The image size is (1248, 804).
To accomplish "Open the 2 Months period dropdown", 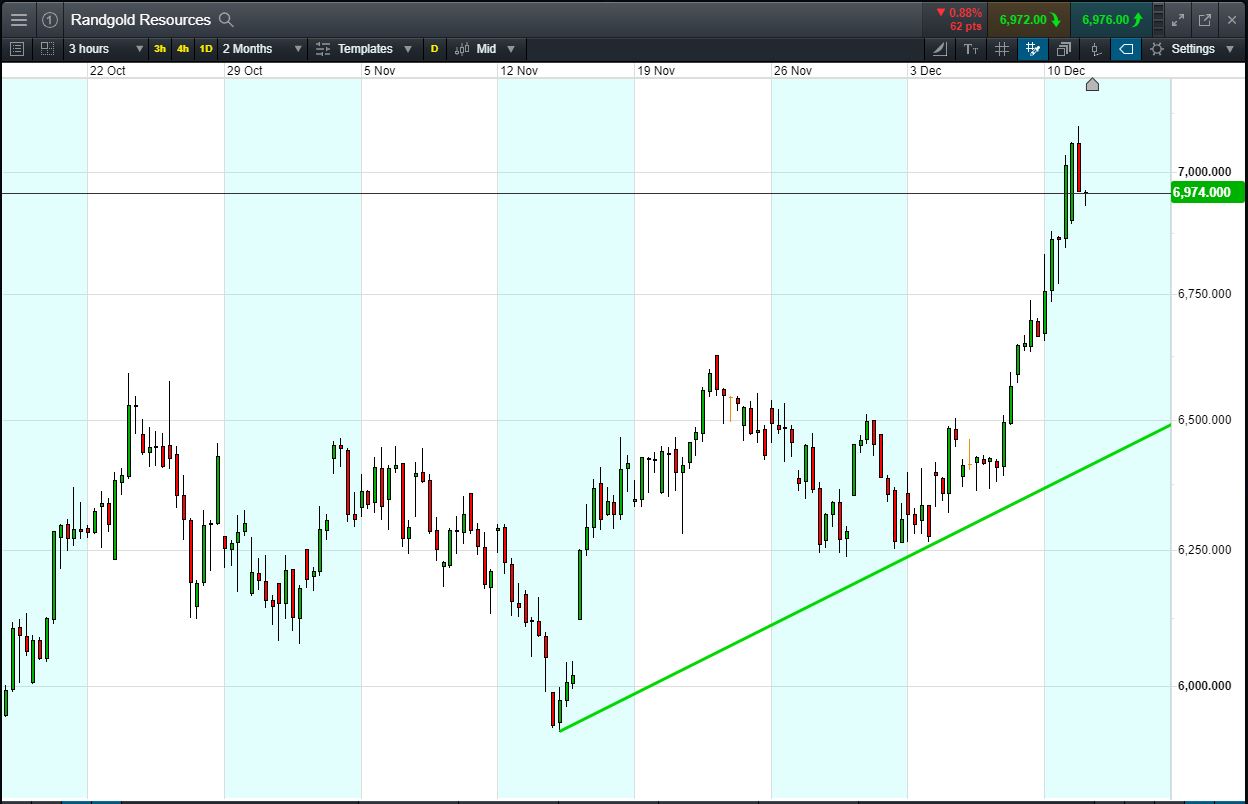I will pyautogui.click(x=262, y=48).
